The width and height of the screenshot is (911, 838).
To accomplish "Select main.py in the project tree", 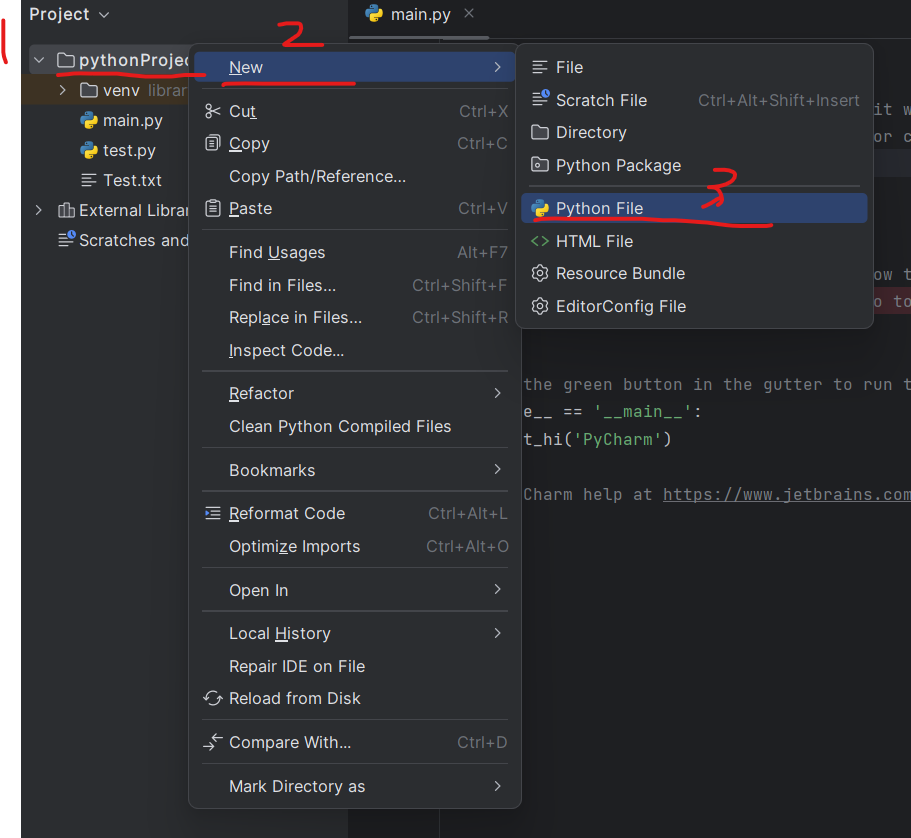I will [132, 120].
